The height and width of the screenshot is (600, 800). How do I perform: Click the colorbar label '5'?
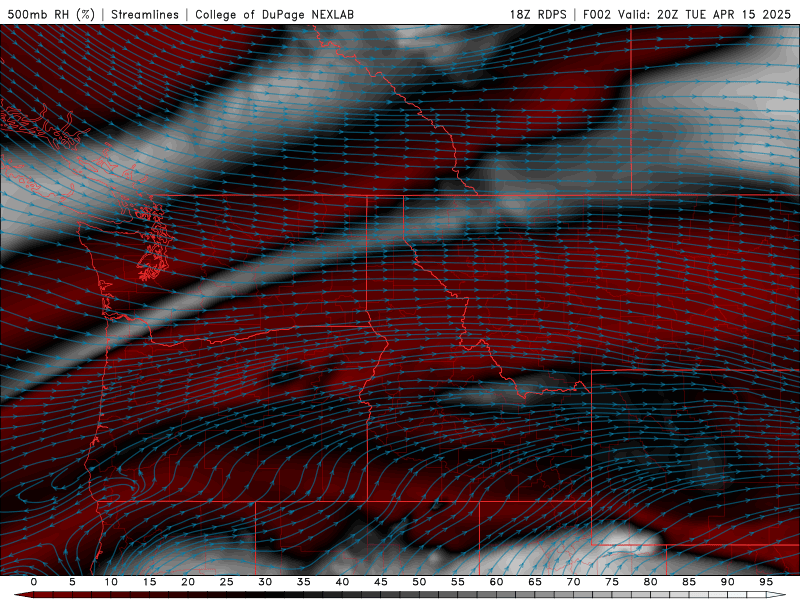(72, 582)
